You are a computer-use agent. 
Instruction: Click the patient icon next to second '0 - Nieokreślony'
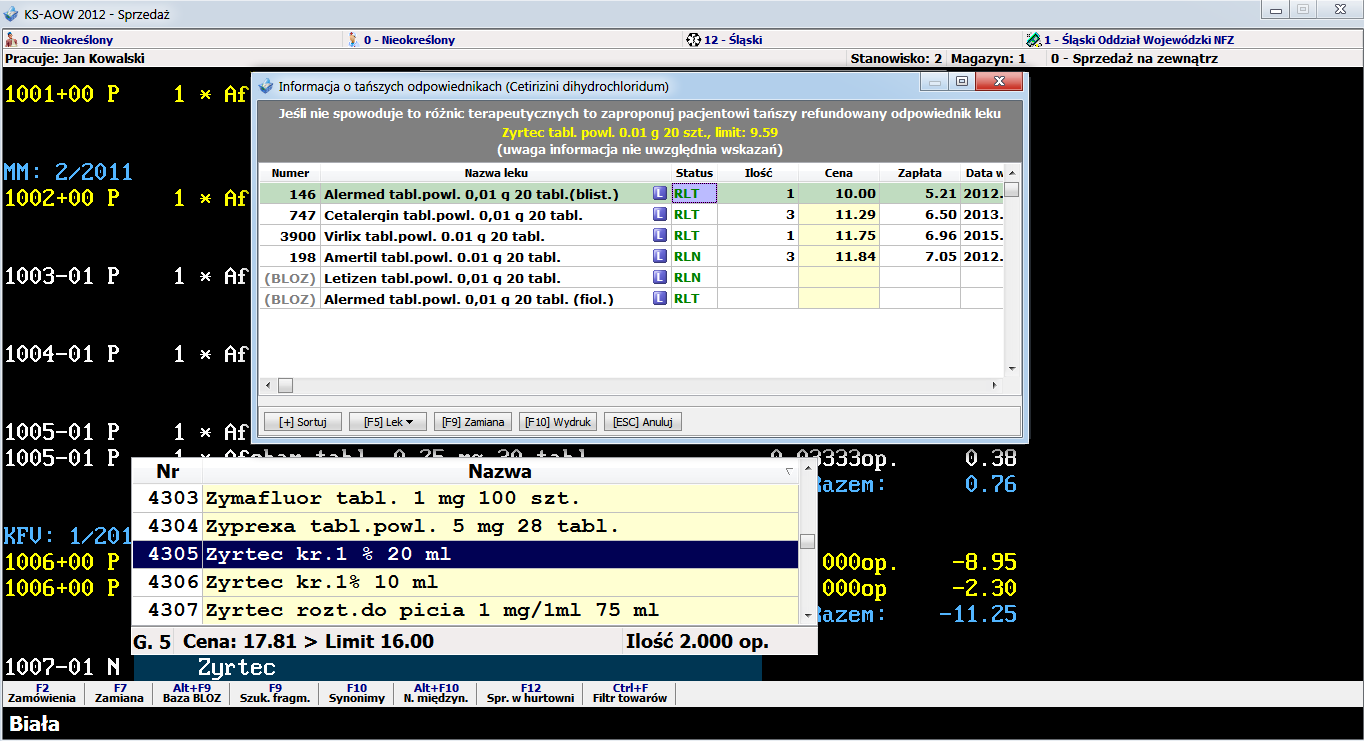353,40
